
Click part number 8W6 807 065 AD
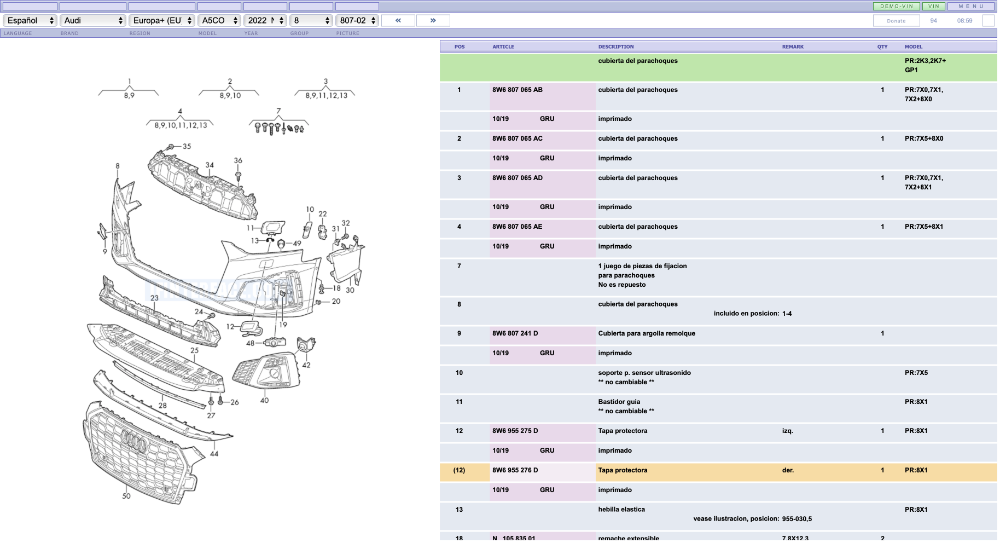point(517,178)
